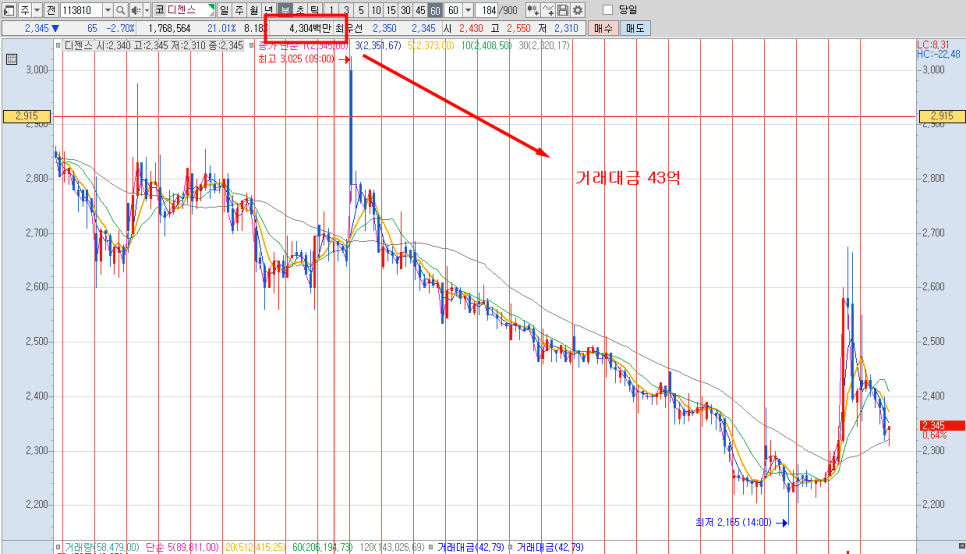Open the custom interval dropdown arrow
966x554 pixels.
(468, 10)
